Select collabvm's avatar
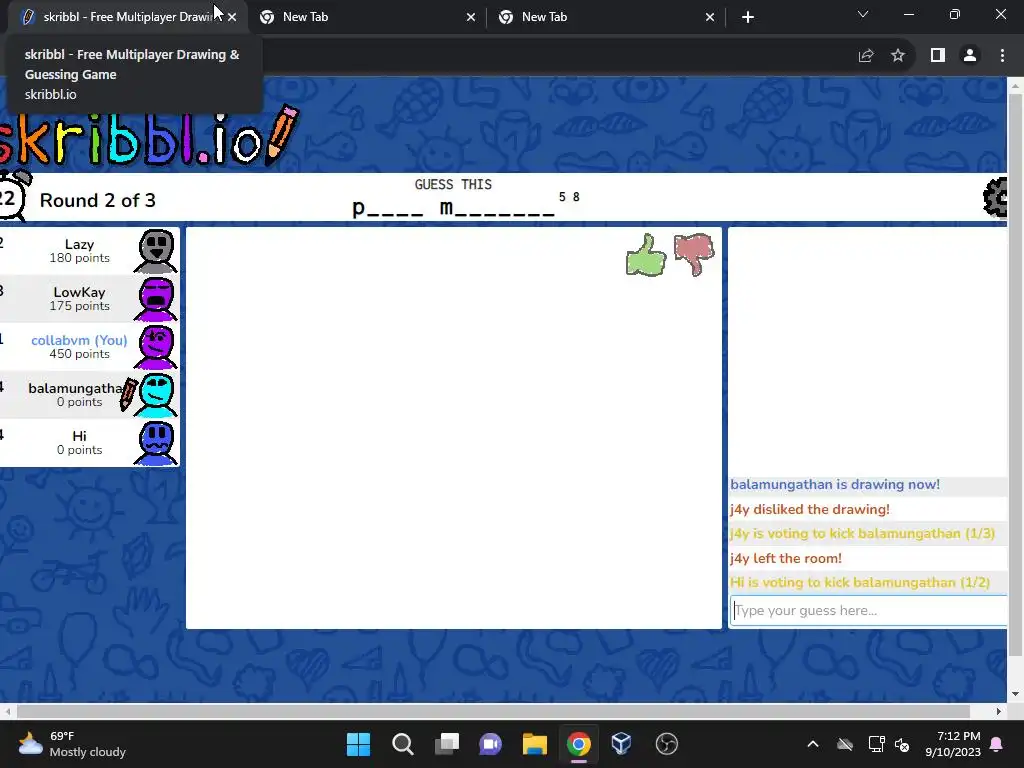 coord(155,347)
